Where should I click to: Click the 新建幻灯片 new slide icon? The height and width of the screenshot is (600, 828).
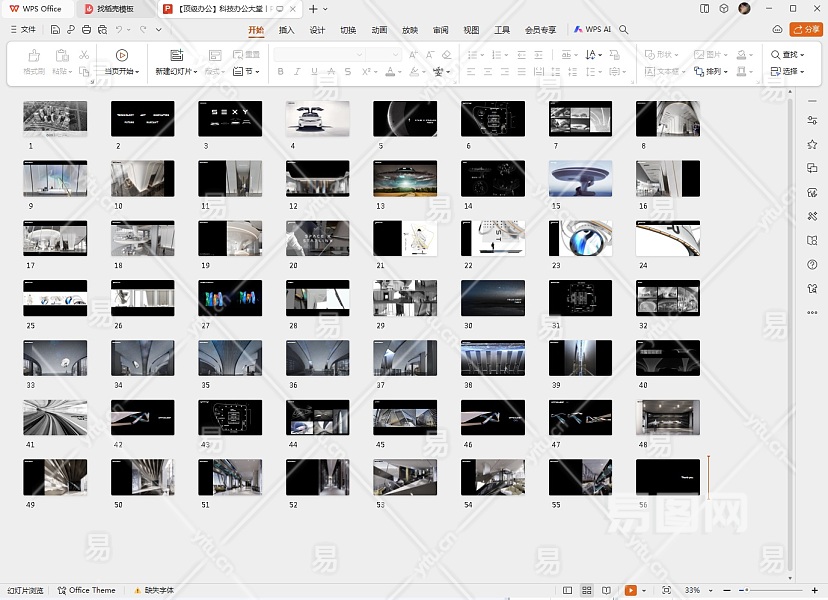177,55
